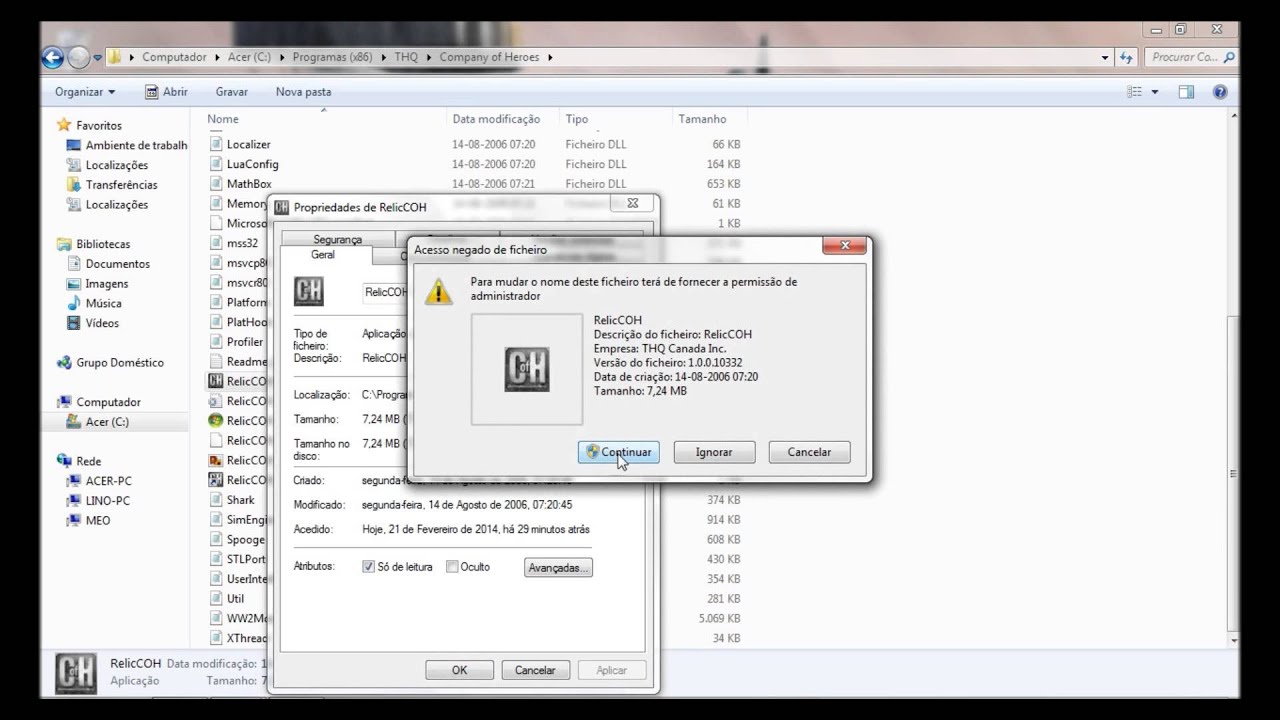The image size is (1280, 720).
Task: Open Avançadas attributes button
Action: [558, 567]
